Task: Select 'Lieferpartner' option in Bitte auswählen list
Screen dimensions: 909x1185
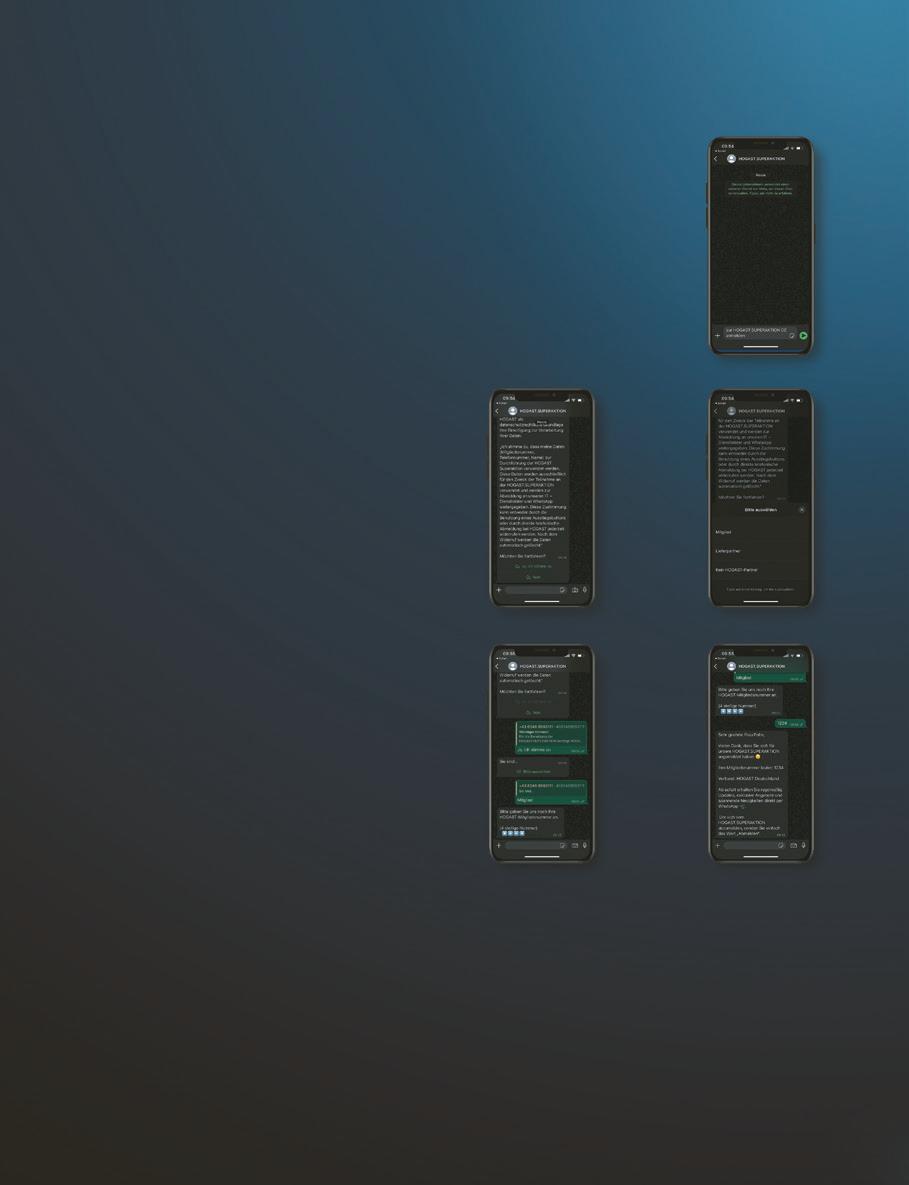Action: [761, 551]
